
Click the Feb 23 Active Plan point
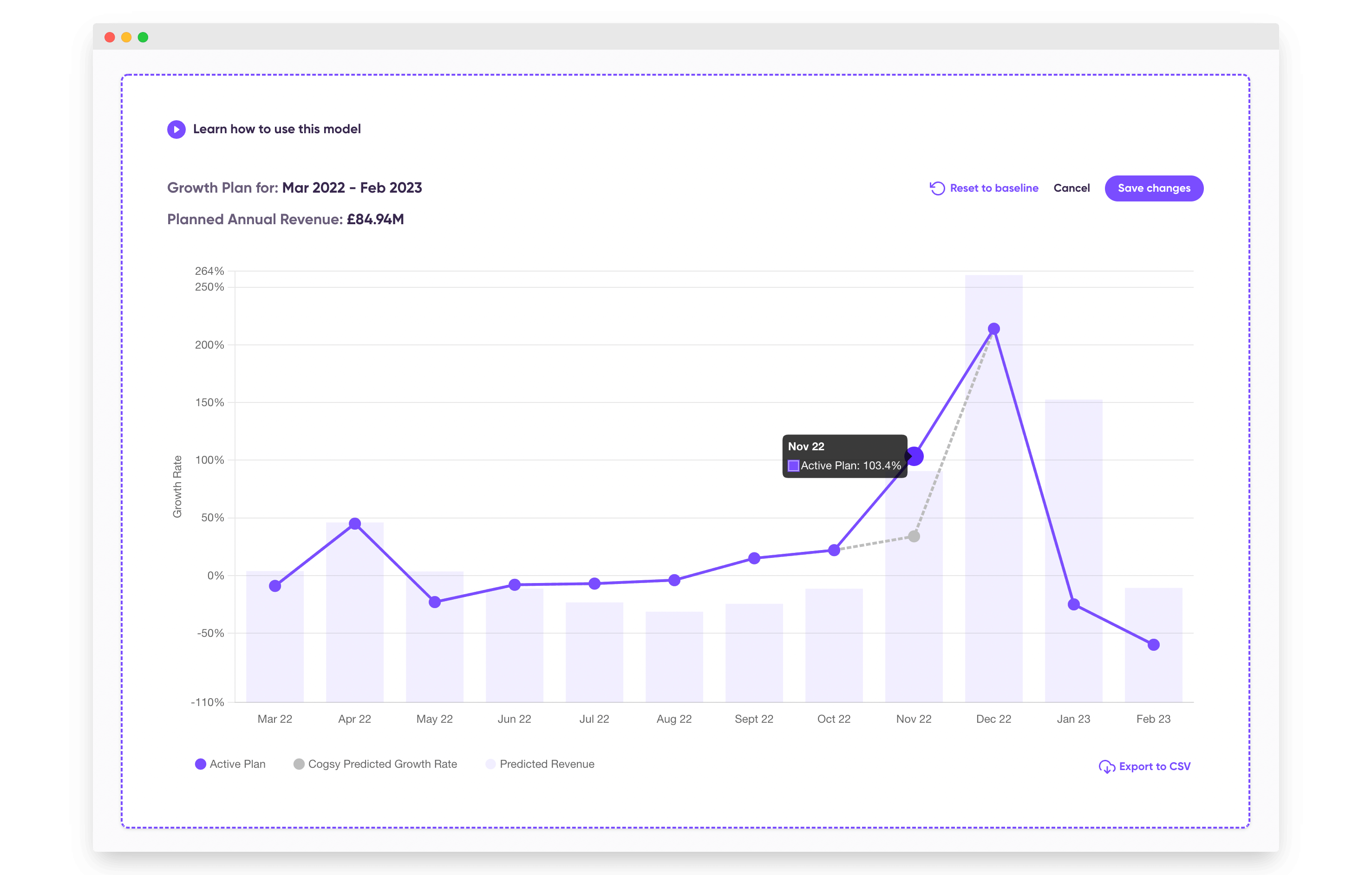click(x=1154, y=645)
